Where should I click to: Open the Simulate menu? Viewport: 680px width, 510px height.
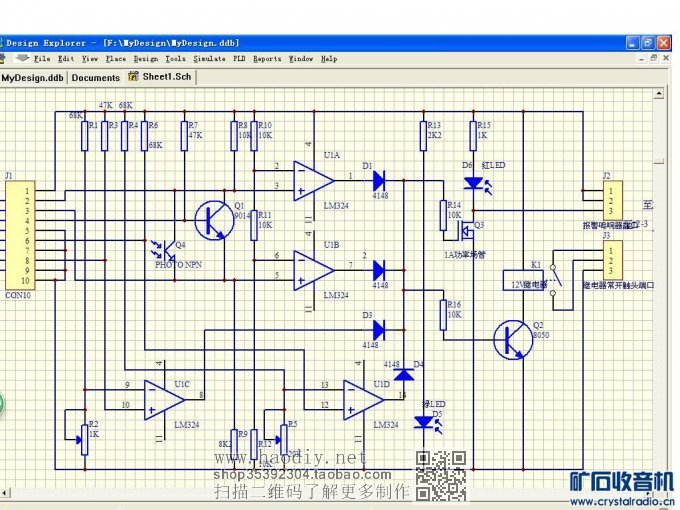(209, 59)
